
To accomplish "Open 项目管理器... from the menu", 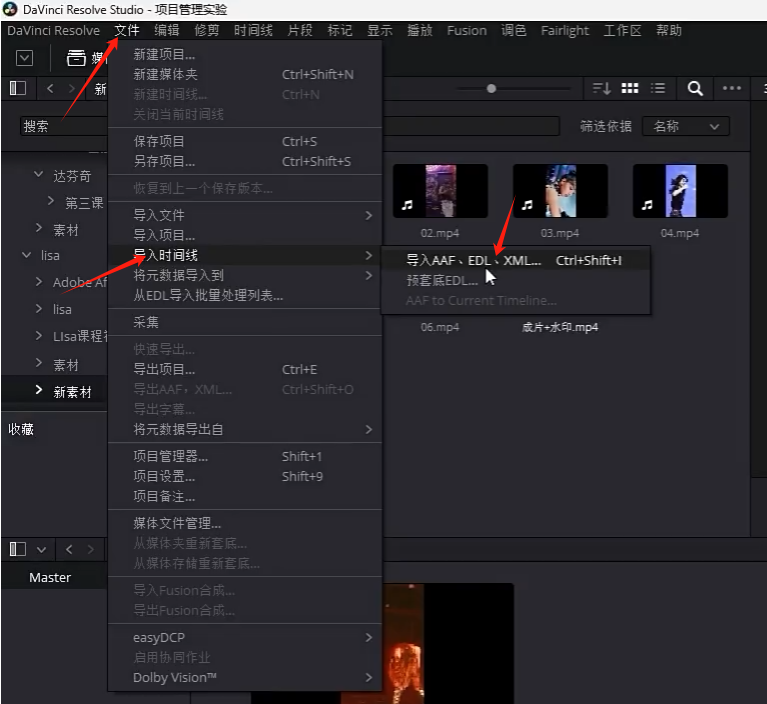I will 245,456.
